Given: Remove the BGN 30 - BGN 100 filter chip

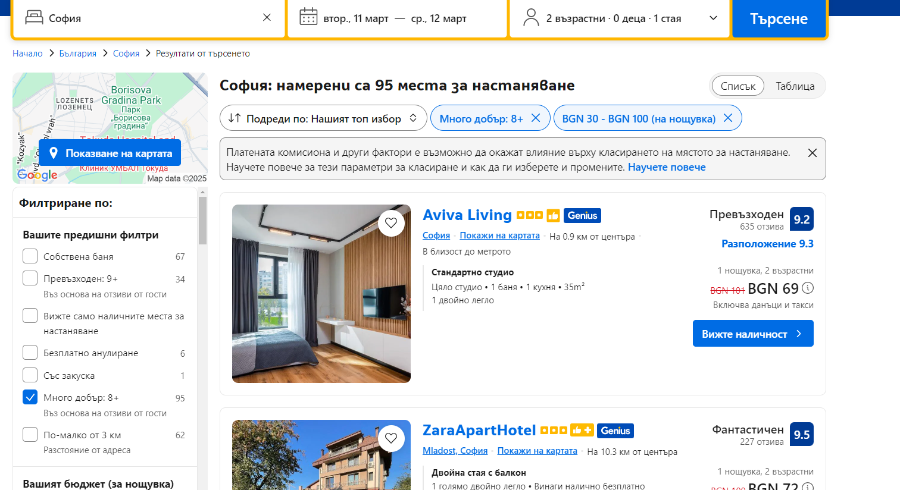Looking at the screenshot, I should click(x=728, y=118).
